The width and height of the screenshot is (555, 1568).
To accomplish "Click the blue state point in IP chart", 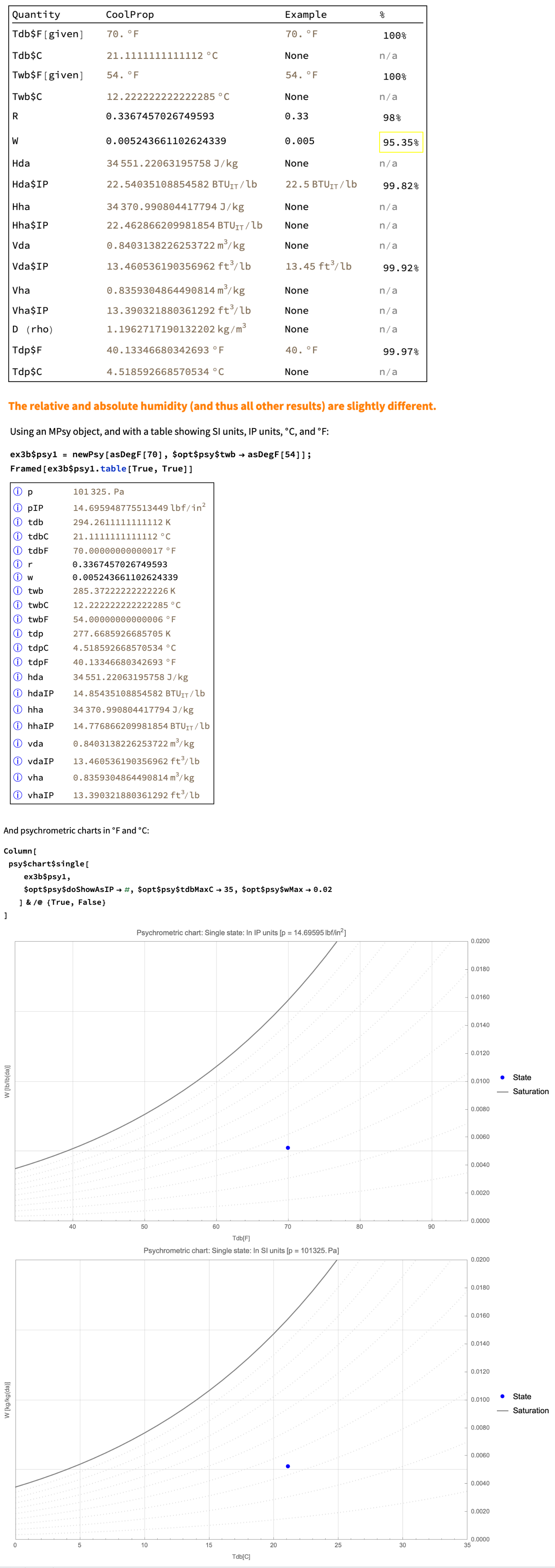I will coord(288,1148).
